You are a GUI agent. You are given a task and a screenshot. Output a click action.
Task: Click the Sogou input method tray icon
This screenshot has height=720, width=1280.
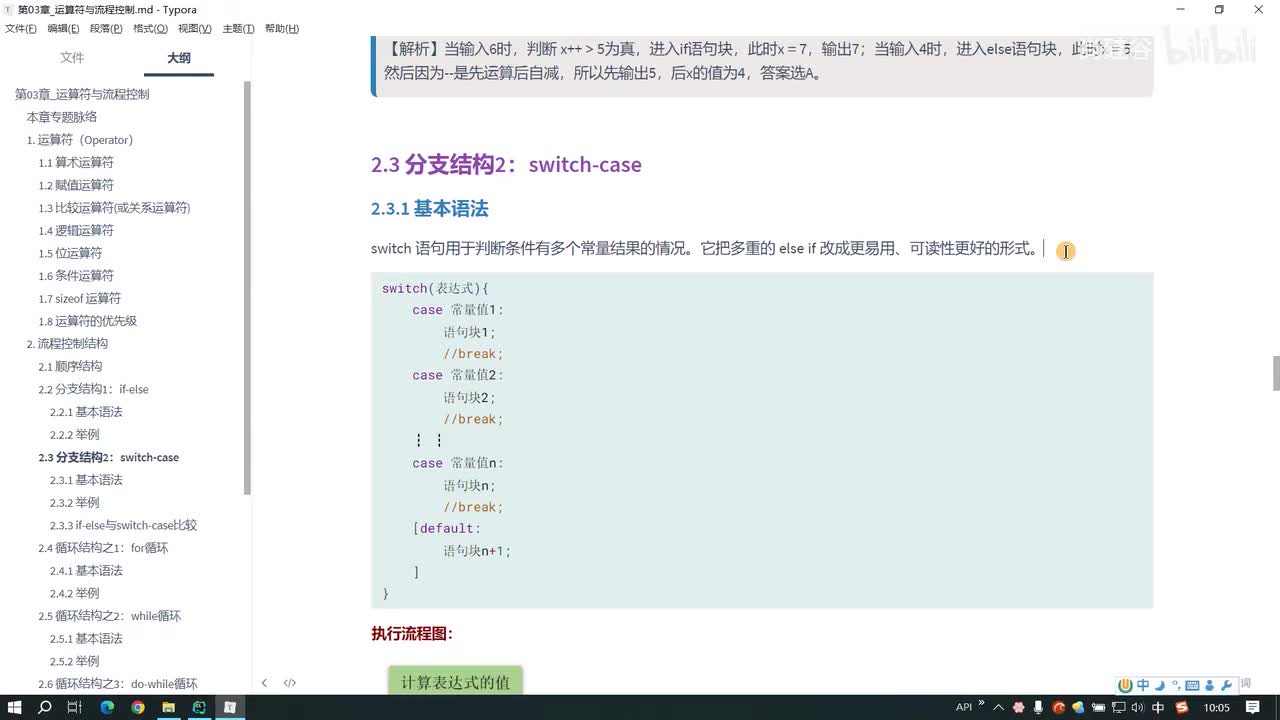[x=1182, y=707]
